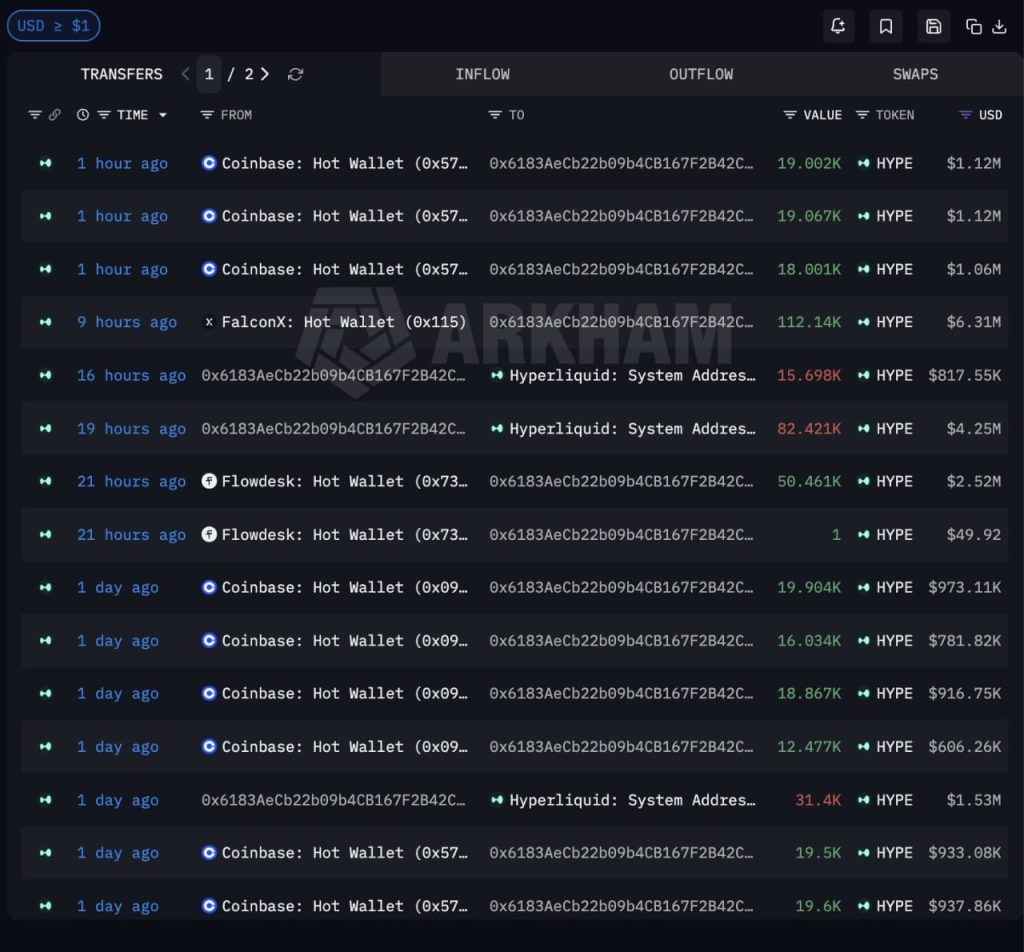The image size is (1024, 952).
Task: Click the USD ≥ $1 filter chip
Action: [54, 26]
